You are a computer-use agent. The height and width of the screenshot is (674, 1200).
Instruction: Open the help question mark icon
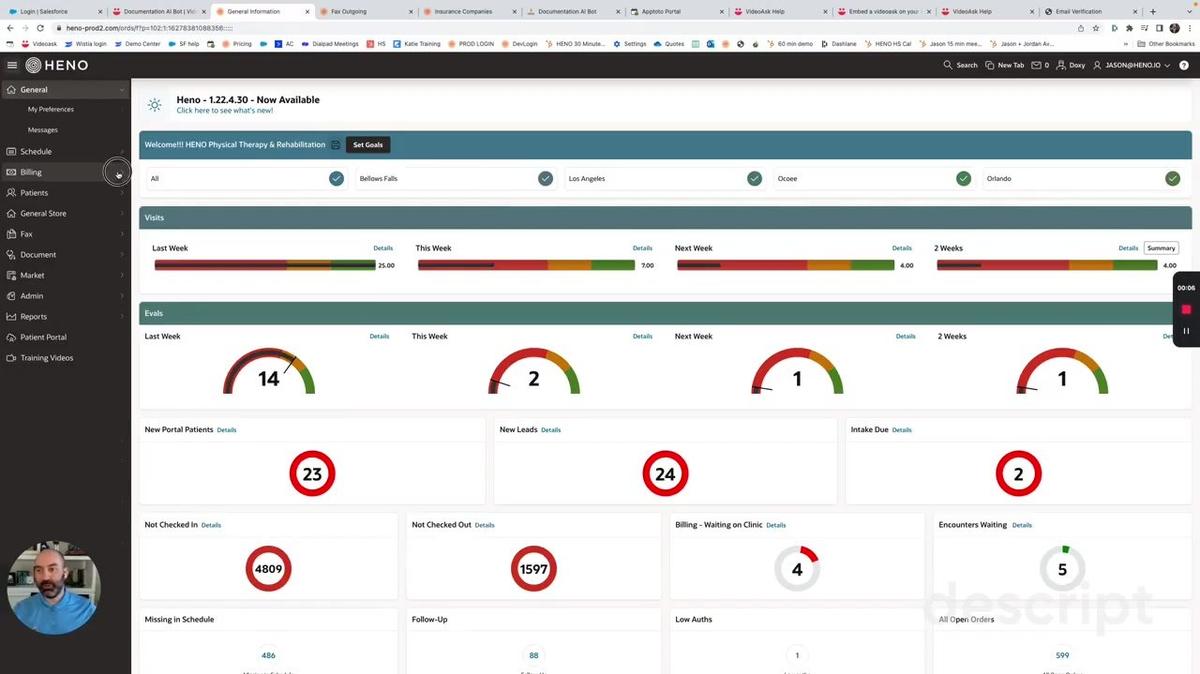click(x=1182, y=65)
